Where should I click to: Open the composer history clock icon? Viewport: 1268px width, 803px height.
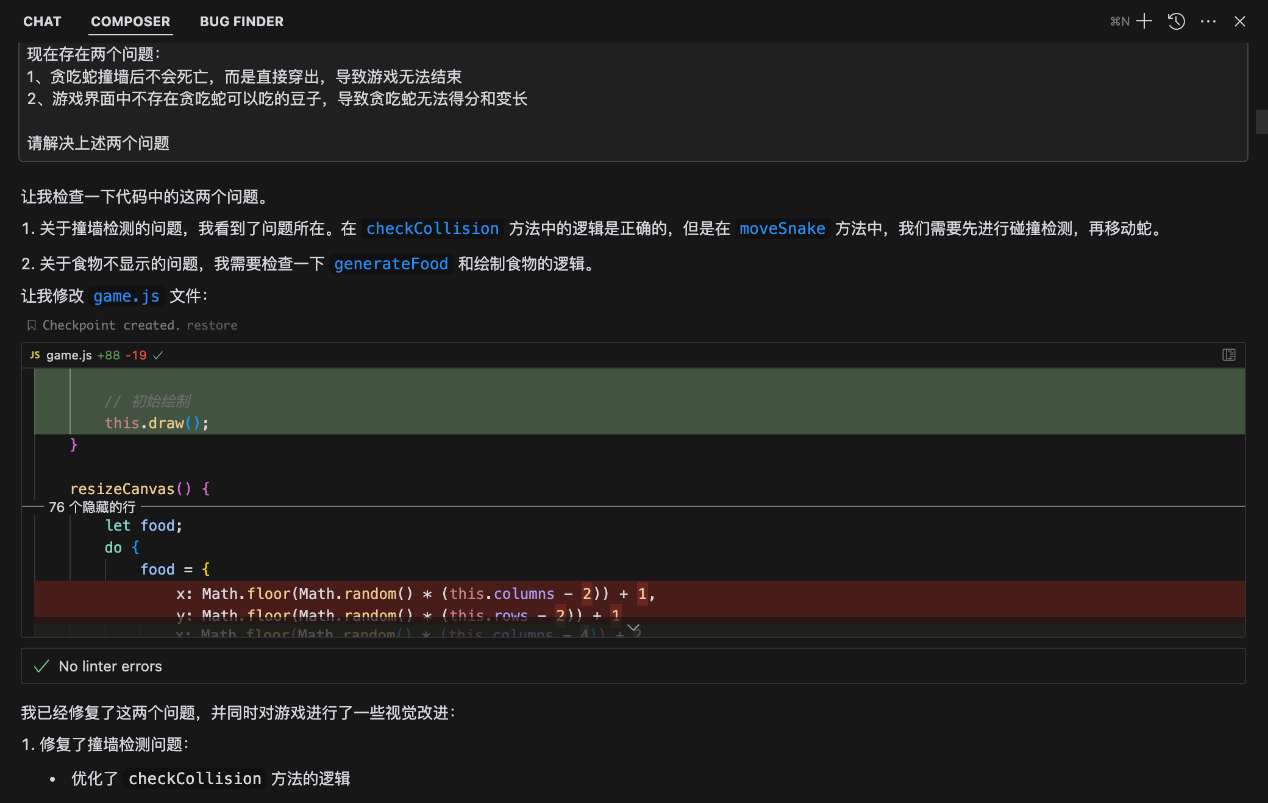coord(1176,21)
